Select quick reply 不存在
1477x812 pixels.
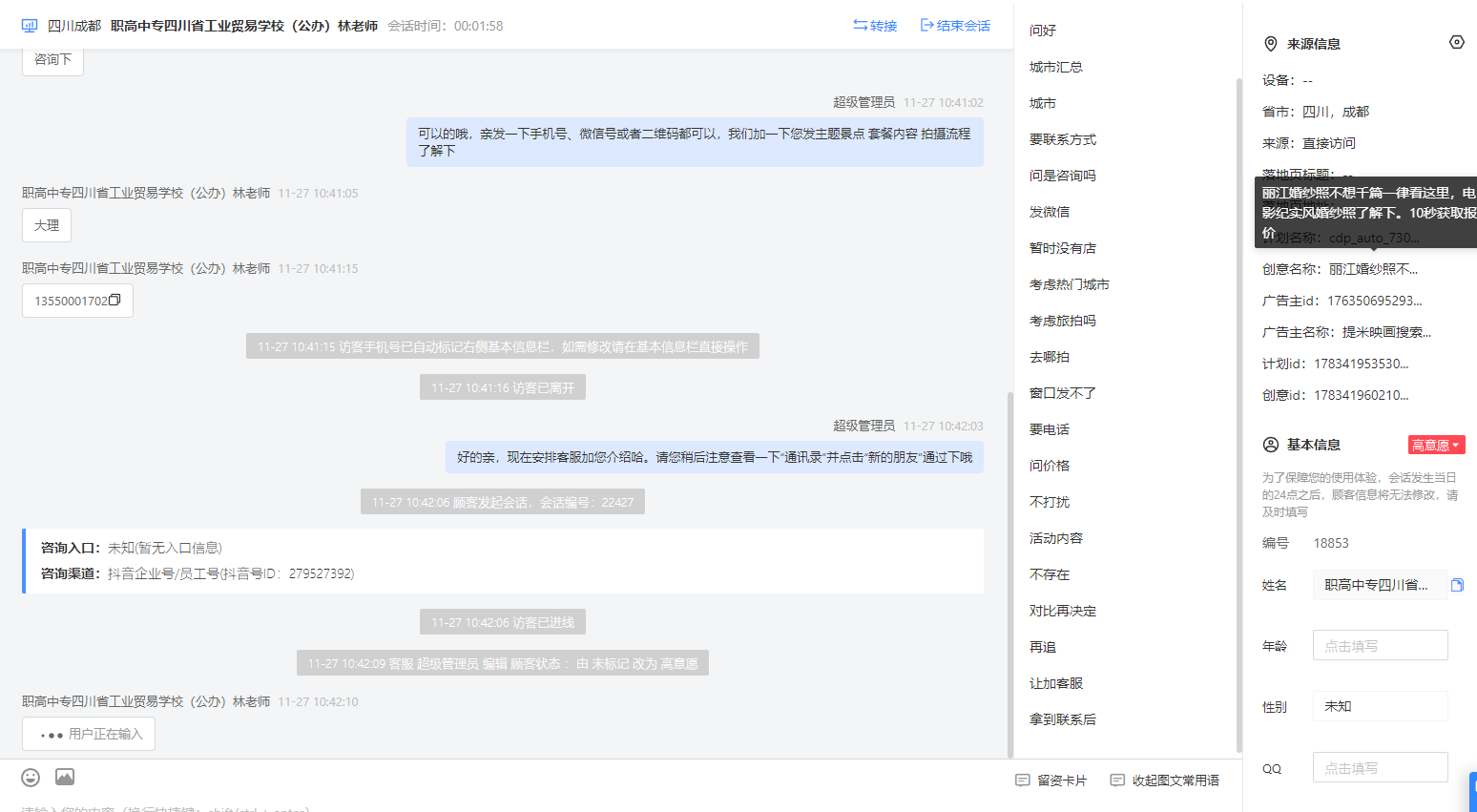tap(1050, 574)
